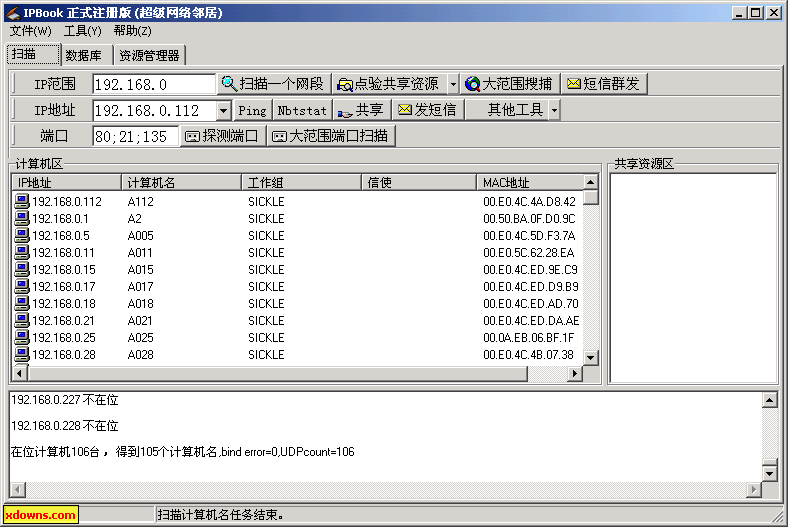Click the IP地址 input field

pyautogui.click(x=155, y=111)
